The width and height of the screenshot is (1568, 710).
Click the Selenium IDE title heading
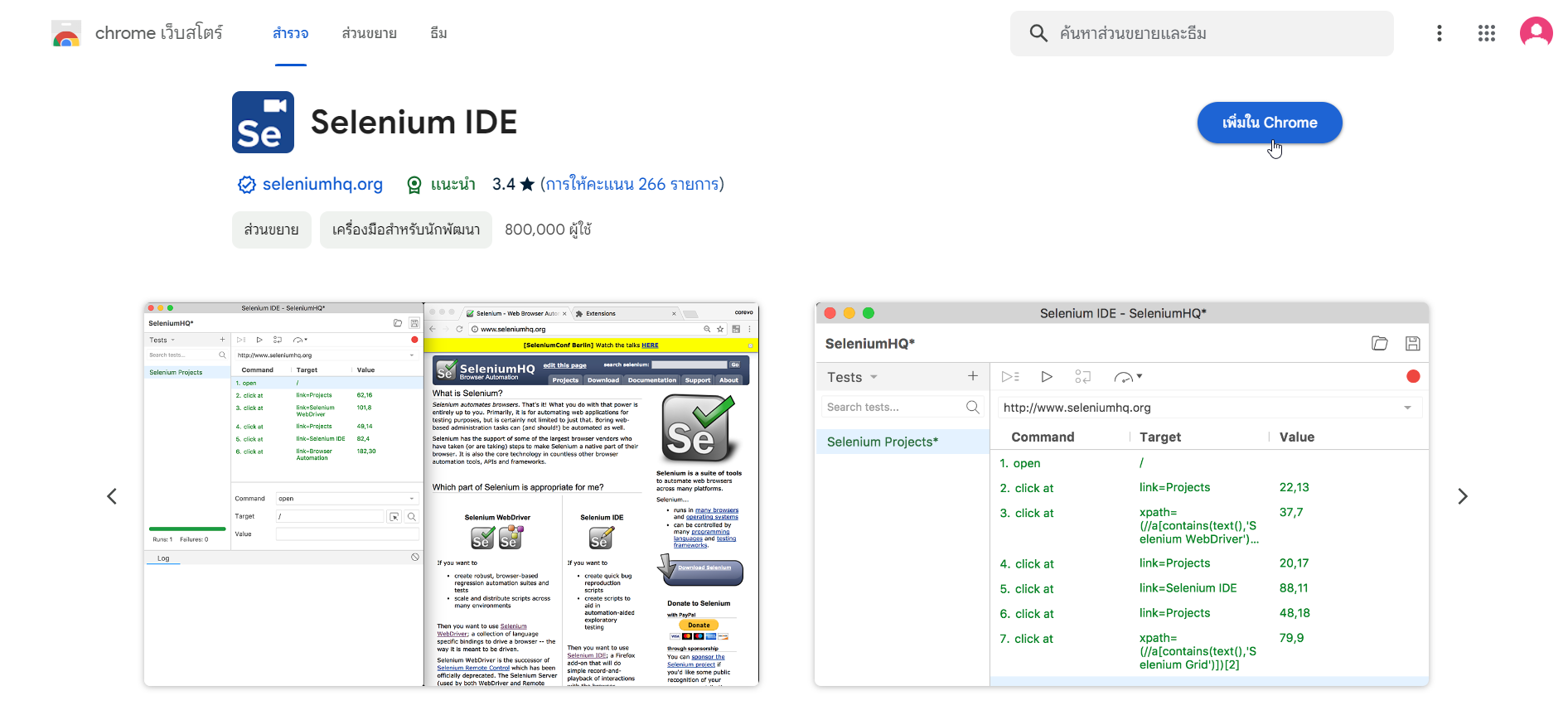click(x=414, y=122)
